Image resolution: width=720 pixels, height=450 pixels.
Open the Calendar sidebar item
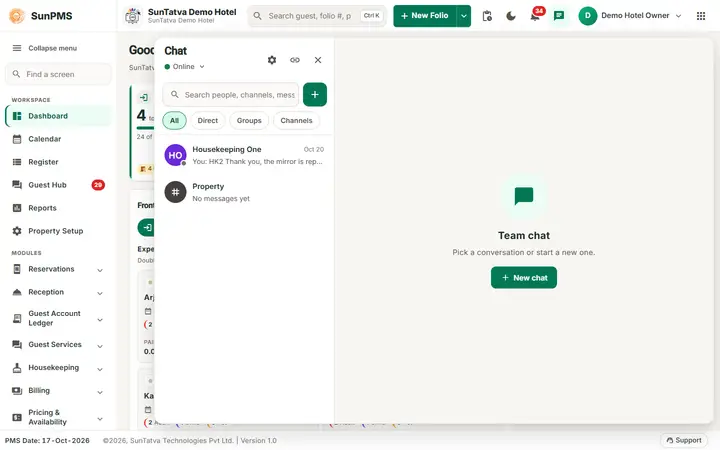(x=58, y=139)
